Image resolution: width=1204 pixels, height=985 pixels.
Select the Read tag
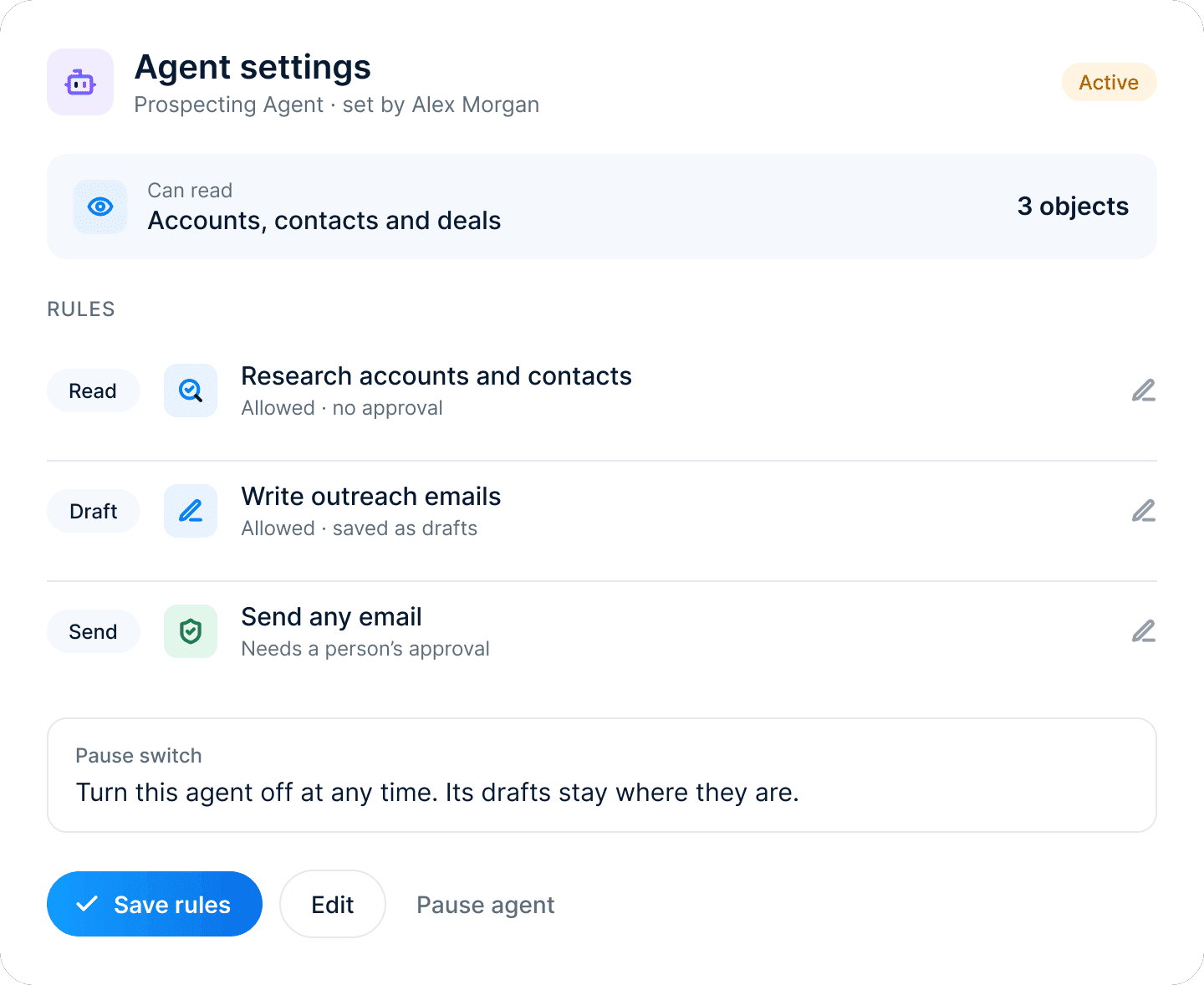pos(93,390)
